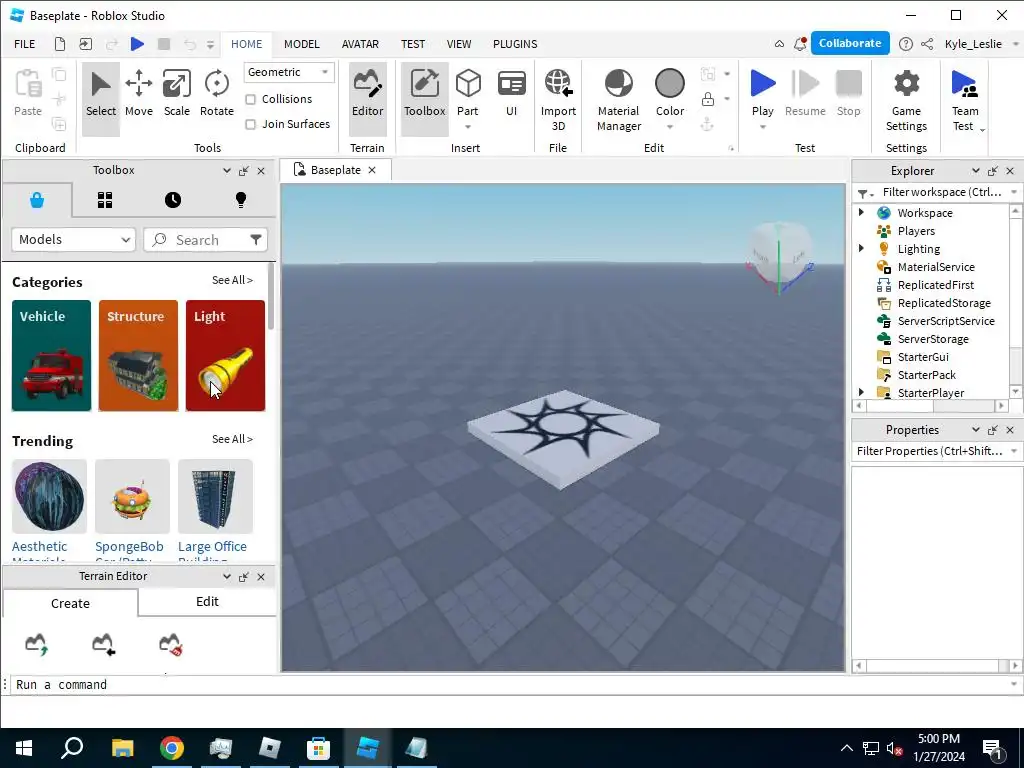The height and width of the screenshot is (768, 1024).
Task: Open the Part dropdown arrow
Action: [x=468, y=127]
